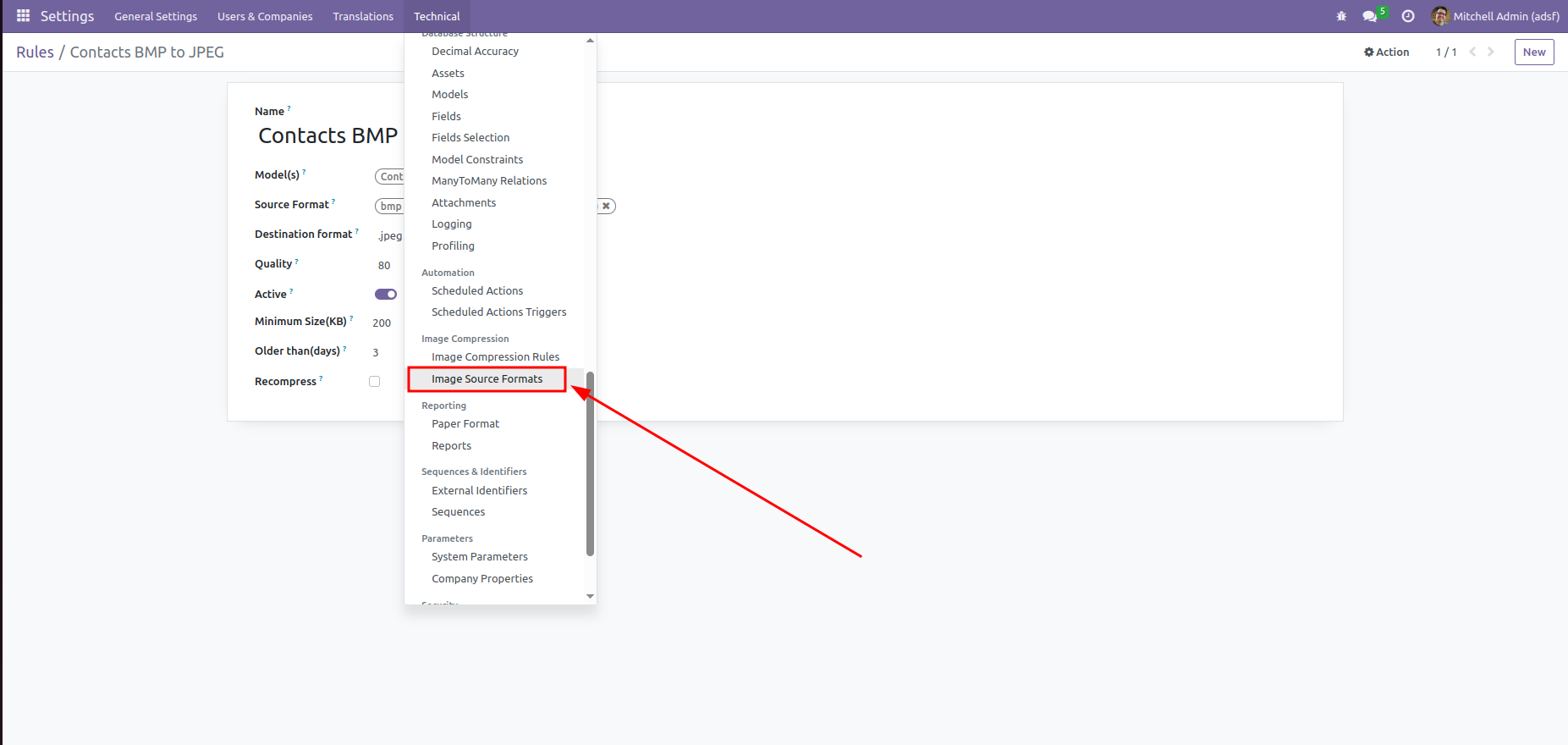Open ManyToMany Relations menu entry

(490, 180)
